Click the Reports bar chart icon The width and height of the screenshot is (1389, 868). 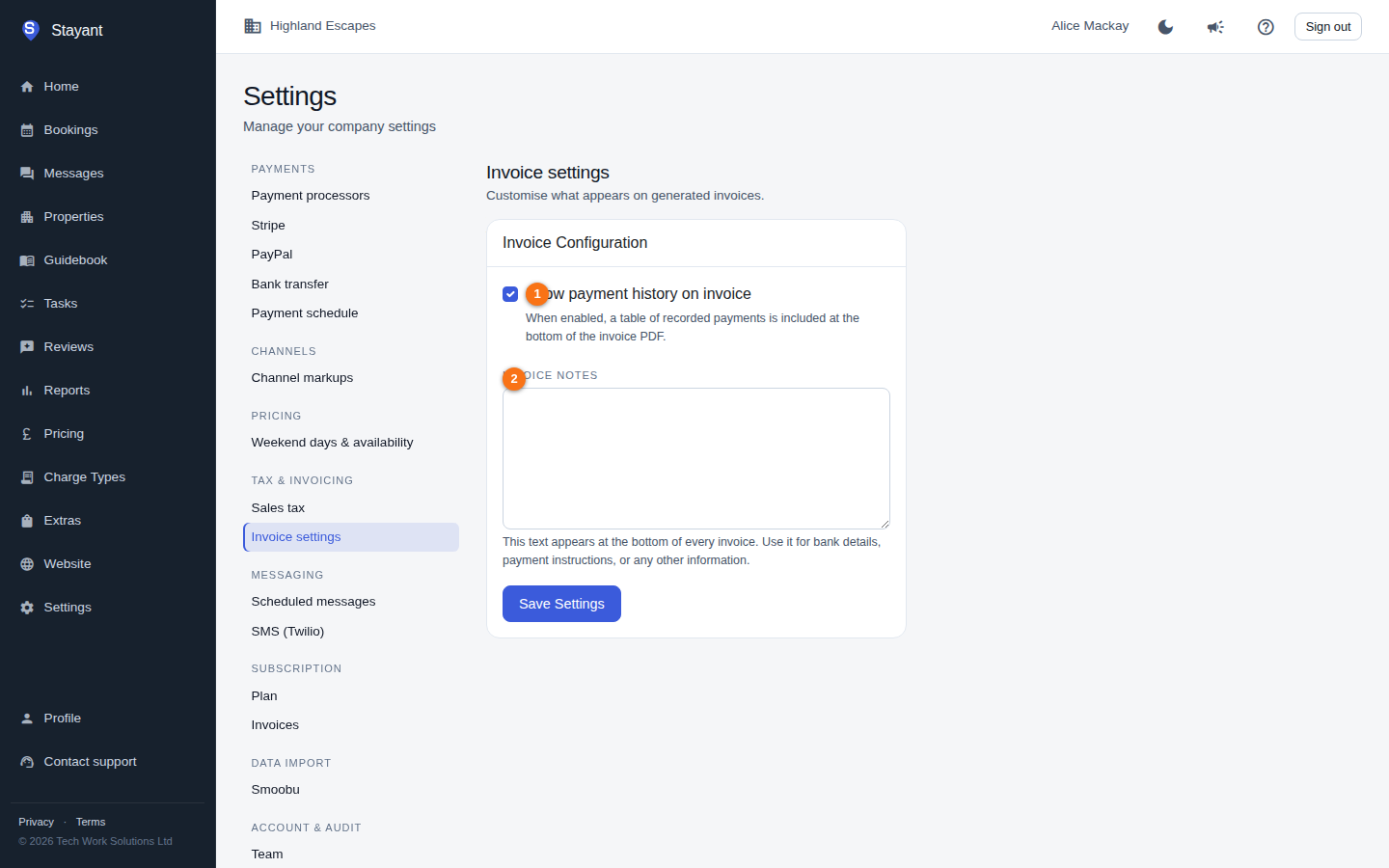pyautogui.click(x=27, y=391)
